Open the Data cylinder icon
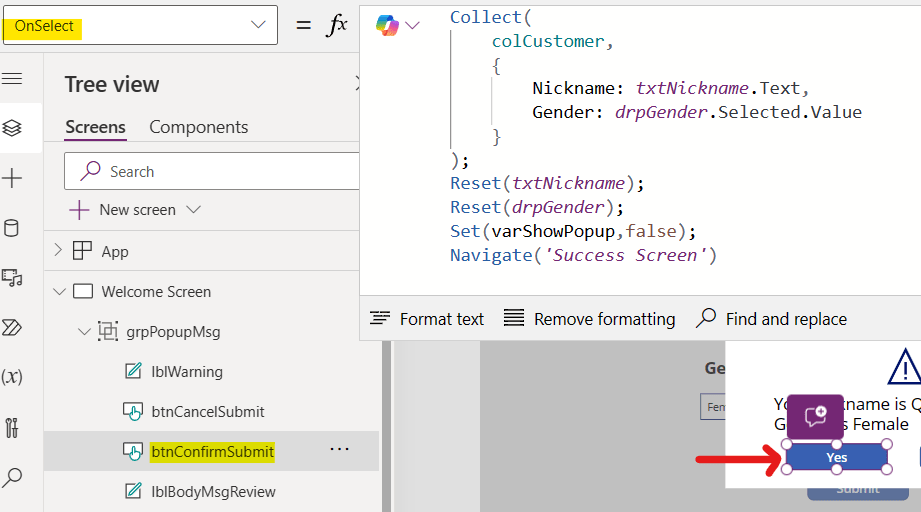 click(x=12, y=228)
